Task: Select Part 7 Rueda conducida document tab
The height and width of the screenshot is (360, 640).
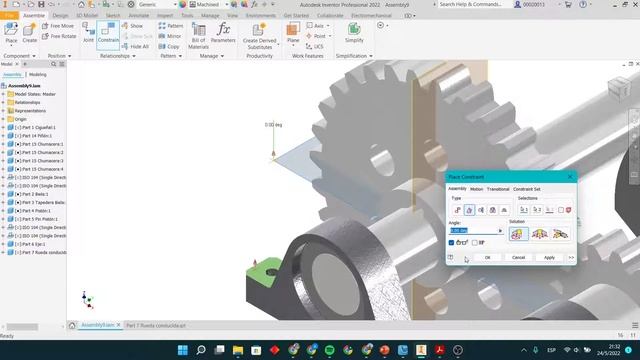Action: pyautogui.click(x=156, y=325)
